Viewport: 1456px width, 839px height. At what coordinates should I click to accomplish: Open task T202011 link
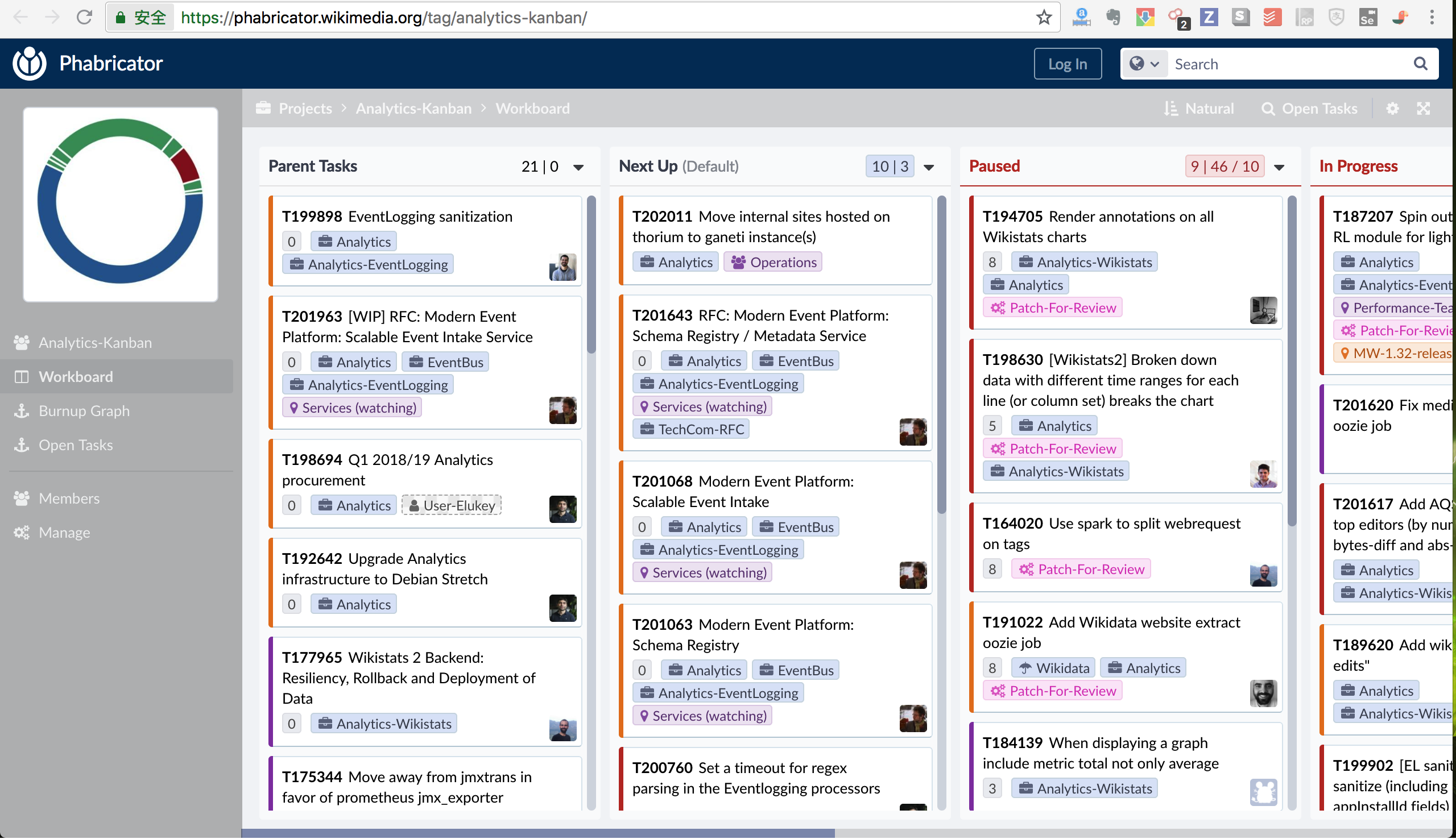[661, 217]
